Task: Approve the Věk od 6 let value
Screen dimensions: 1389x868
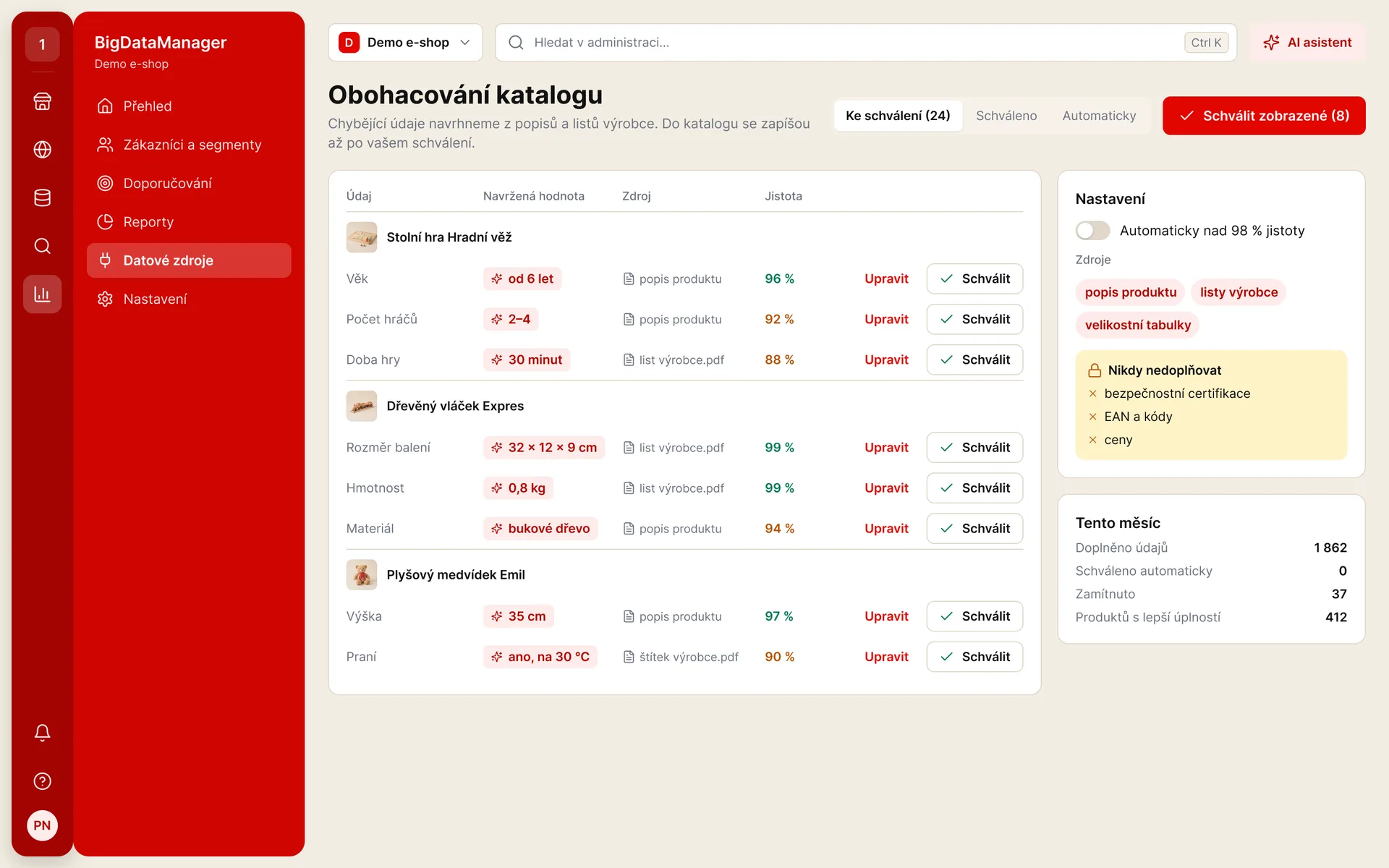Action: (x=974, y=278)
